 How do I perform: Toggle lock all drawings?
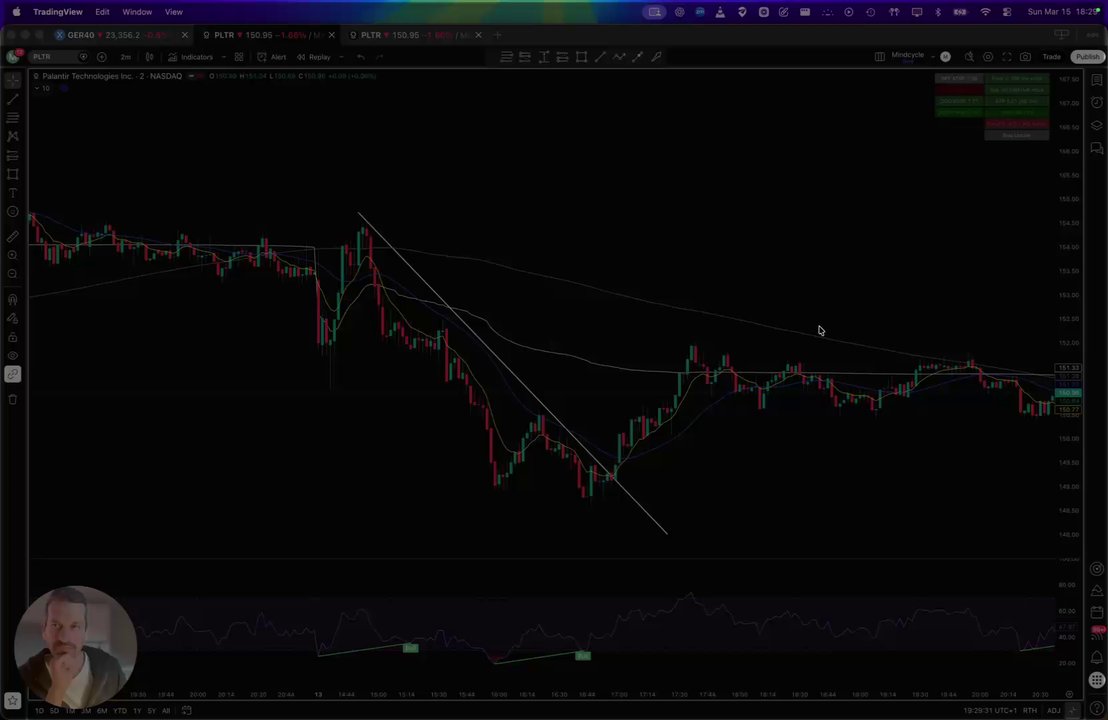pyautogui.click(x=13, y=337)
